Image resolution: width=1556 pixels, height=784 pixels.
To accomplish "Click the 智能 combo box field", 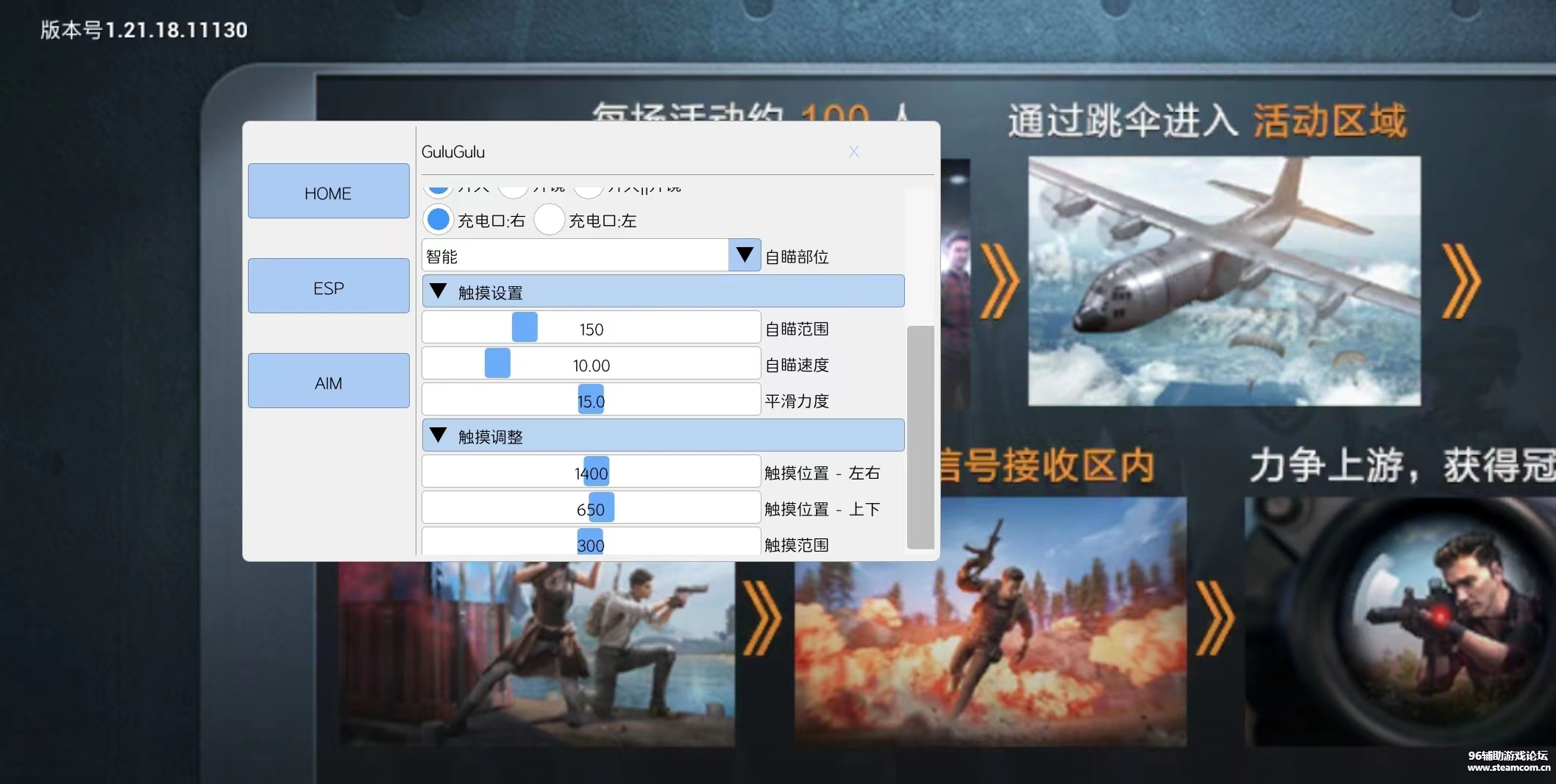I will pyautogui.click(x=575, y=255).
